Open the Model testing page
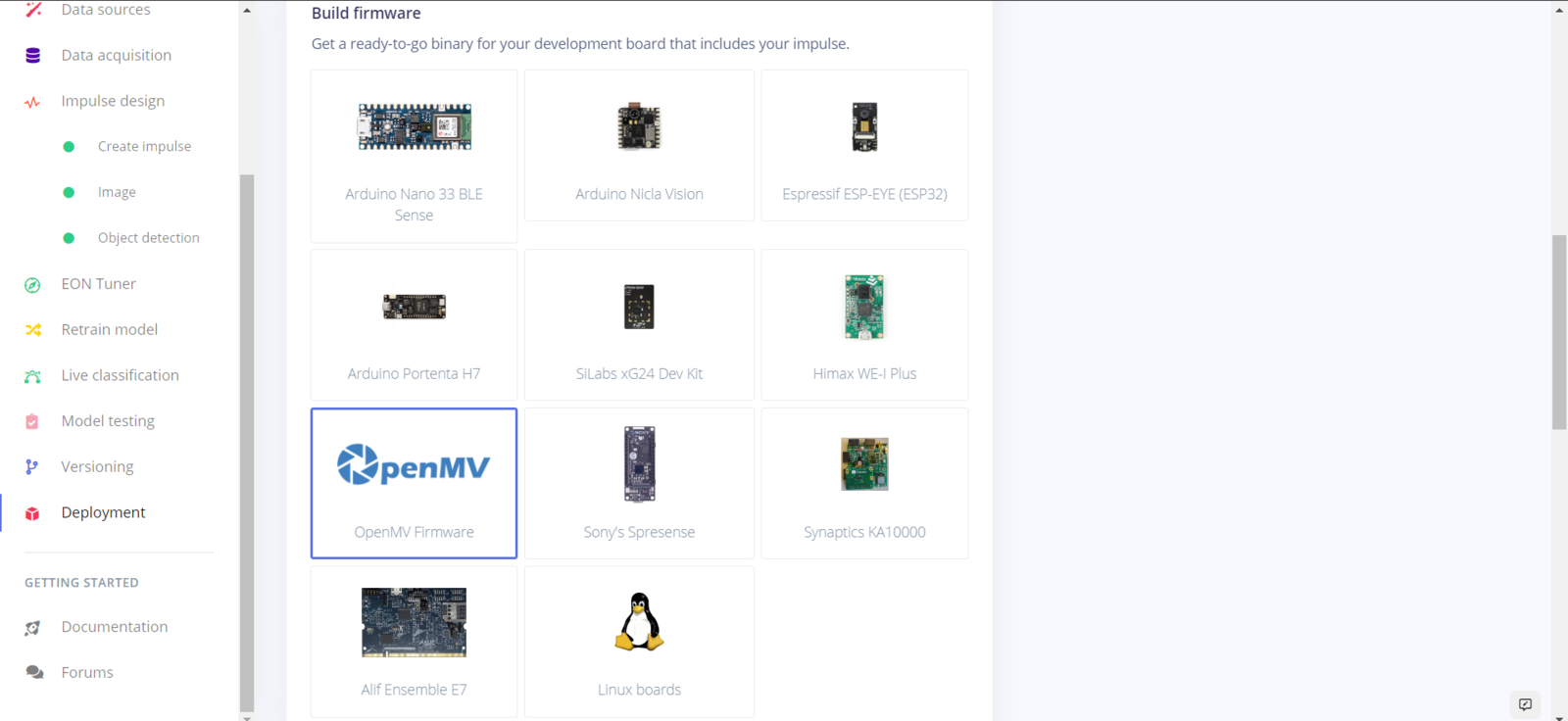The image size is (1568, 721). click(x=108, y=421)
